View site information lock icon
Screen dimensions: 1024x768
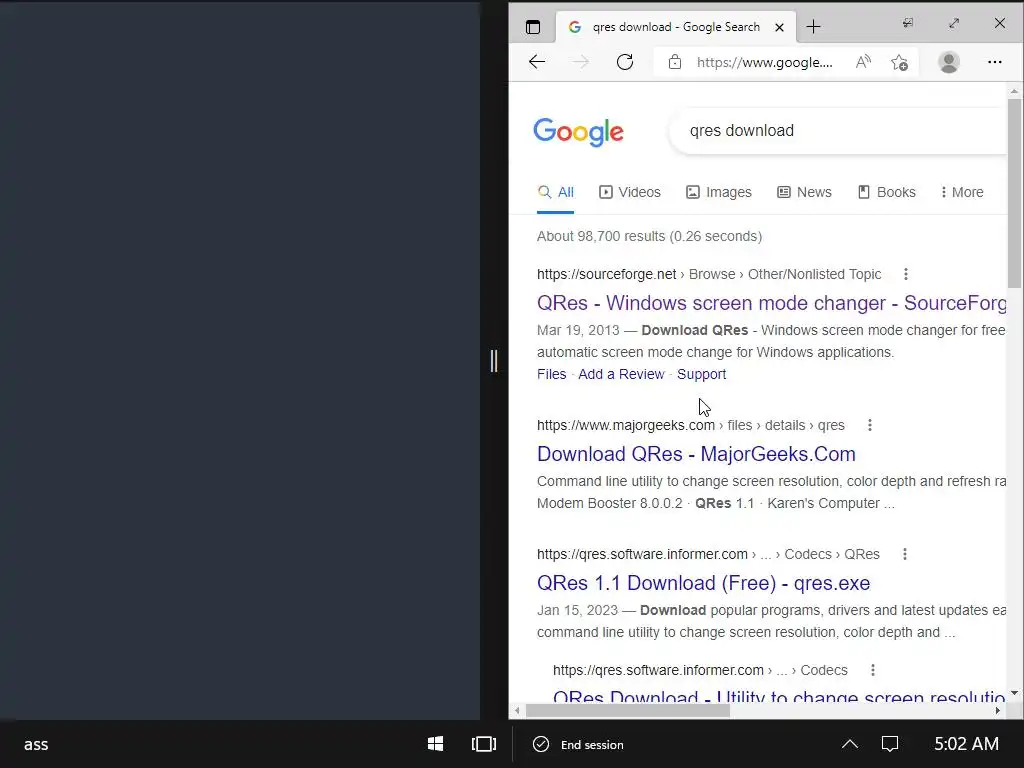tap(675, 62)
